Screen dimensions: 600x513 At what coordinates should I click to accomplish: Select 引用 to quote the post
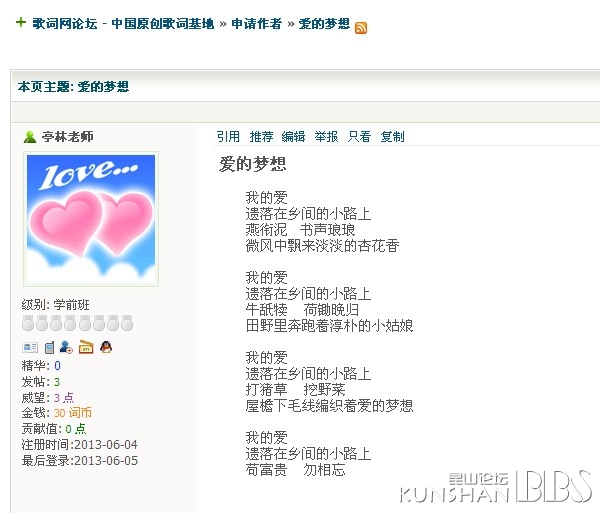pos(228,136)
